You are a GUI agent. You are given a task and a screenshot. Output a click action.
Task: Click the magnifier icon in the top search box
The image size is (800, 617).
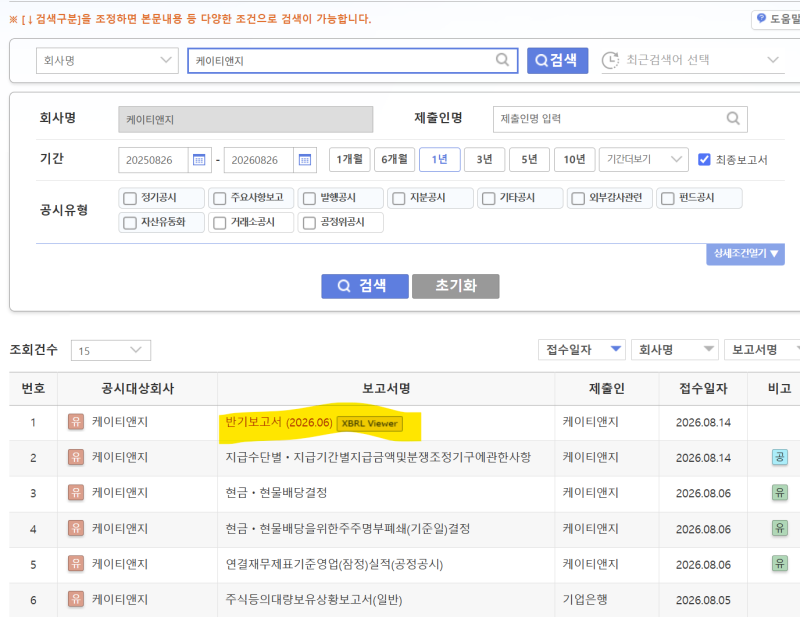click(x=502, y=60)
